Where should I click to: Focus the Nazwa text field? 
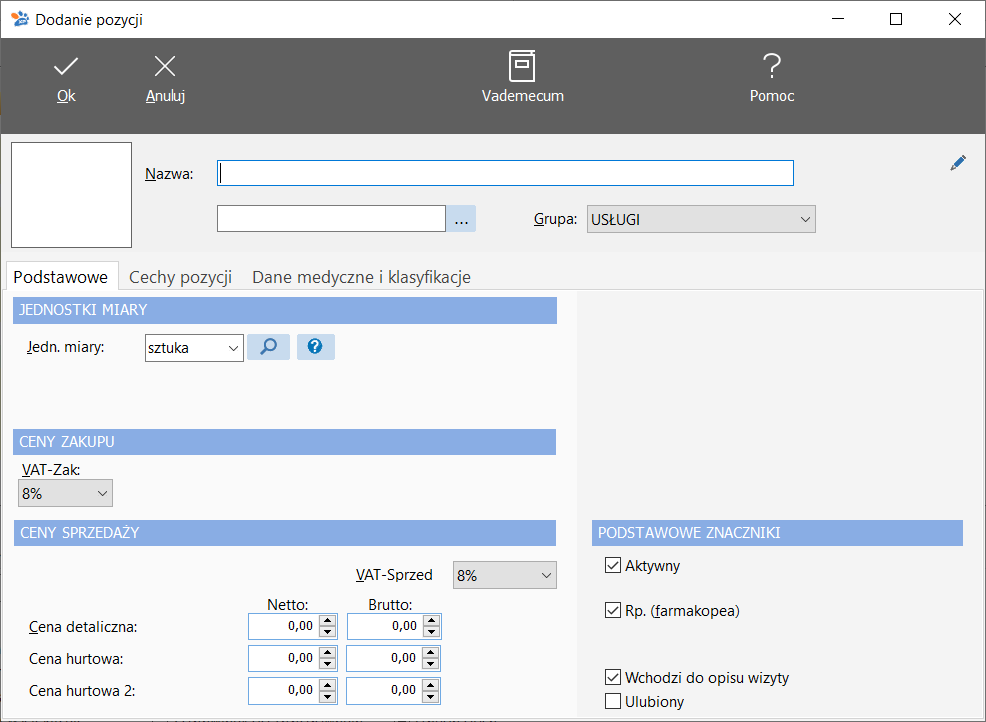[x=506, y=173]
